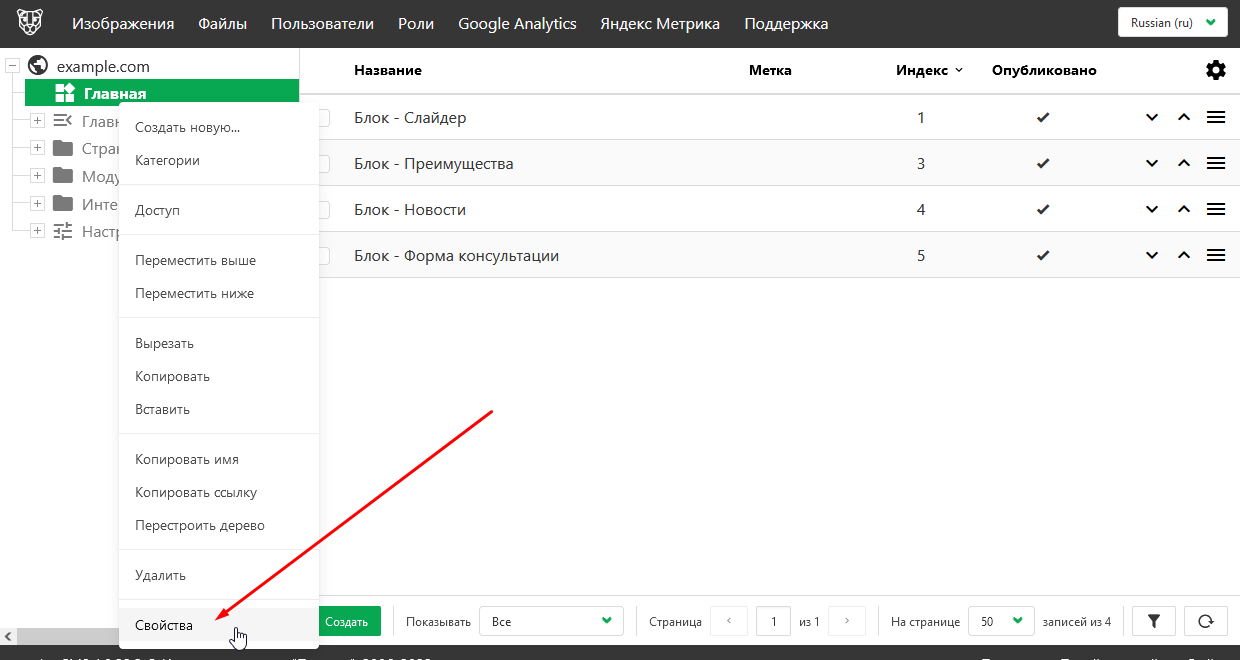
Task: Click the filter funnel icon
Action: pos(1154,621)
